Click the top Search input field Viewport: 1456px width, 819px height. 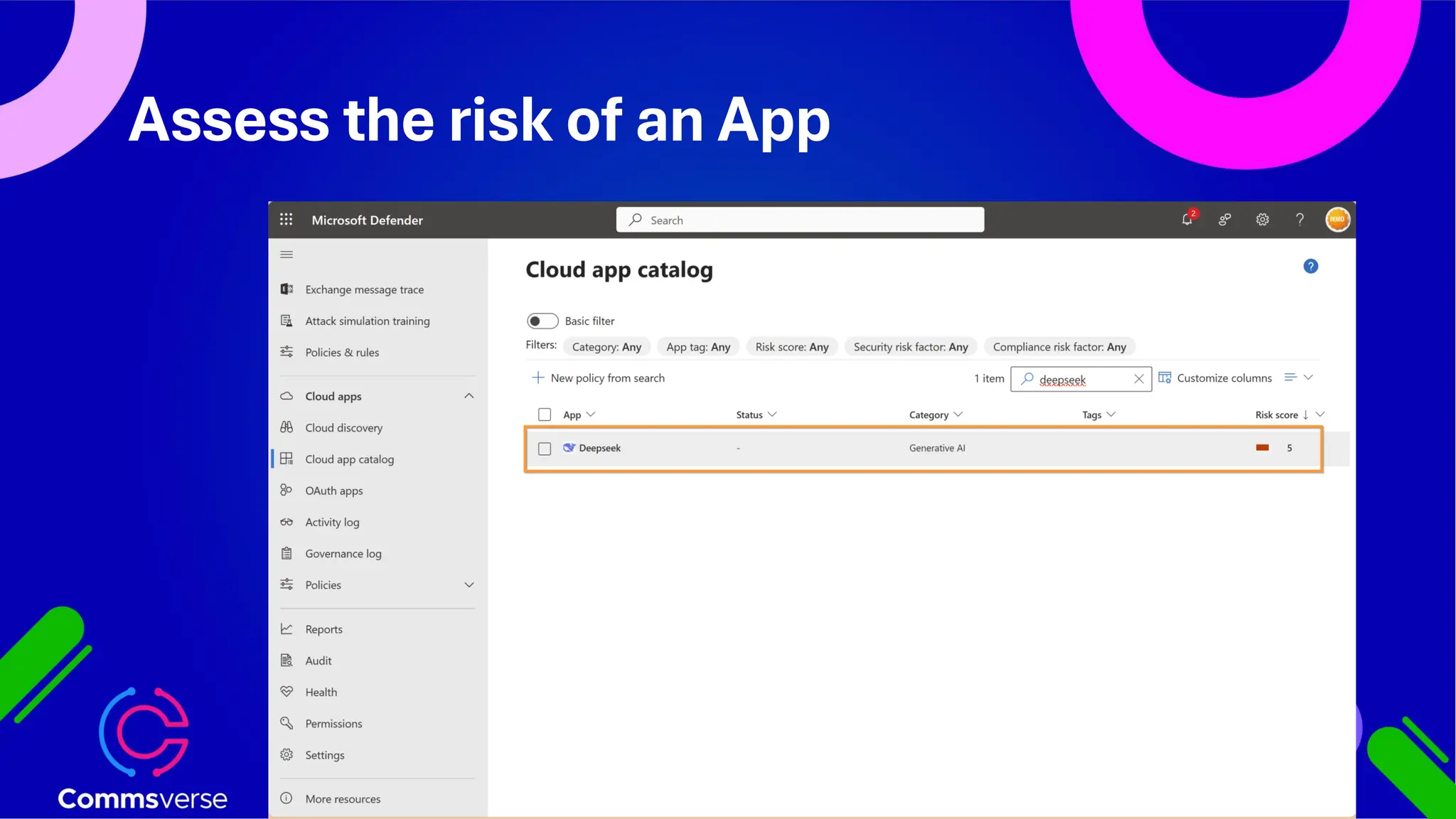pyautogui.click(x=800, y=220)
